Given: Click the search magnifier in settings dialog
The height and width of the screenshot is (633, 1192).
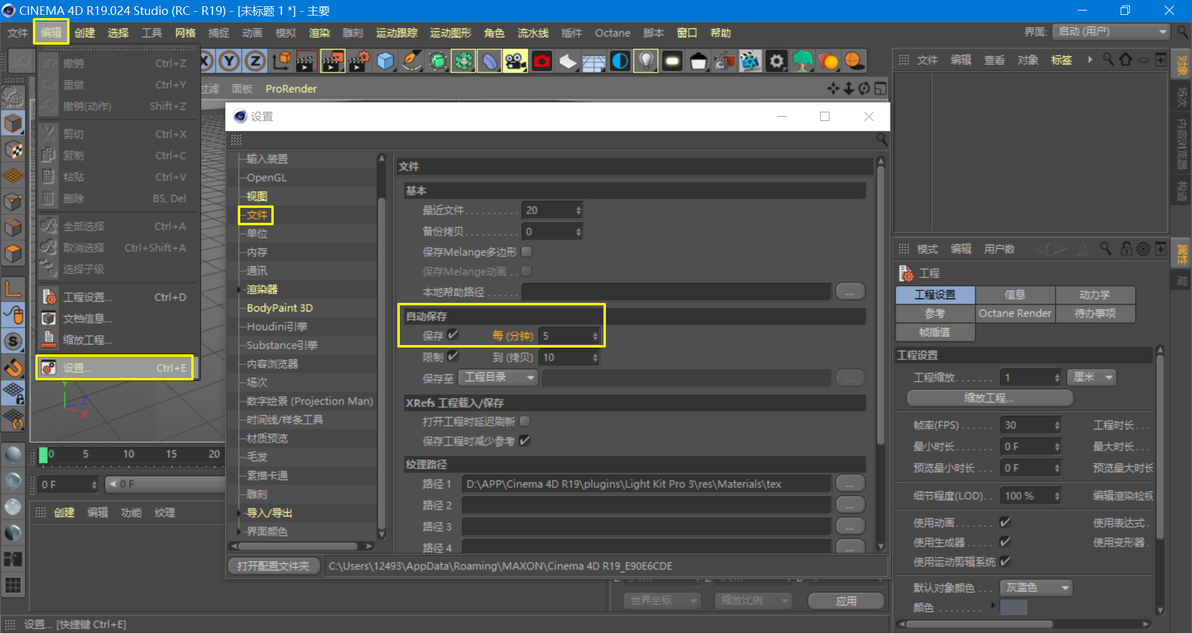Looking at the screenshot, I should tap(881, 140).
